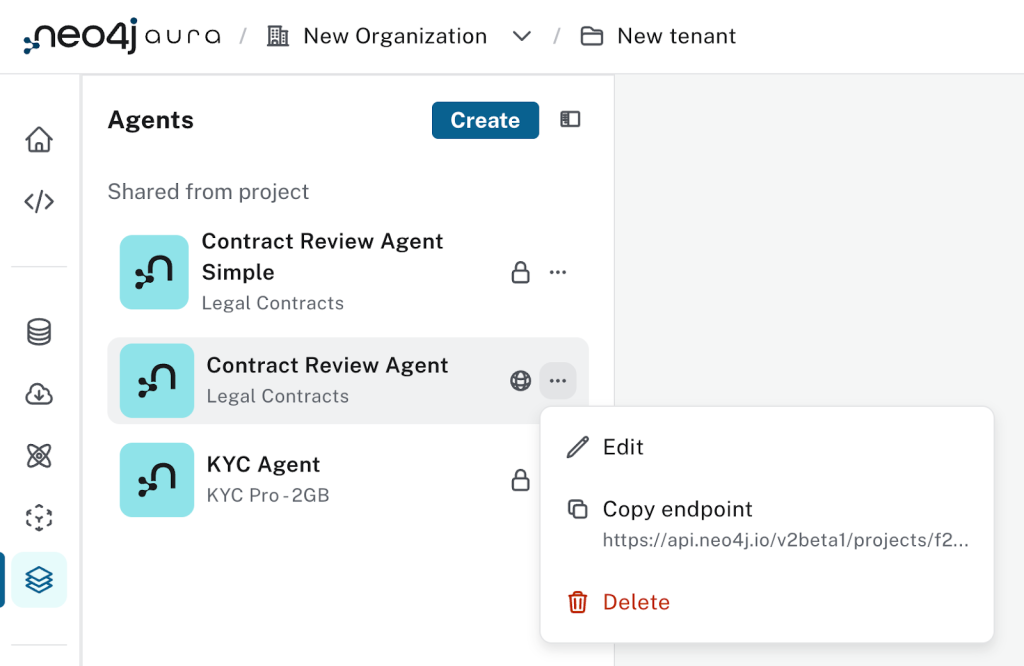The height and width of the screenshot is (666, 1024).
Task: Open more options for Contract Review Agent Simple
Action: pos(558,272)
